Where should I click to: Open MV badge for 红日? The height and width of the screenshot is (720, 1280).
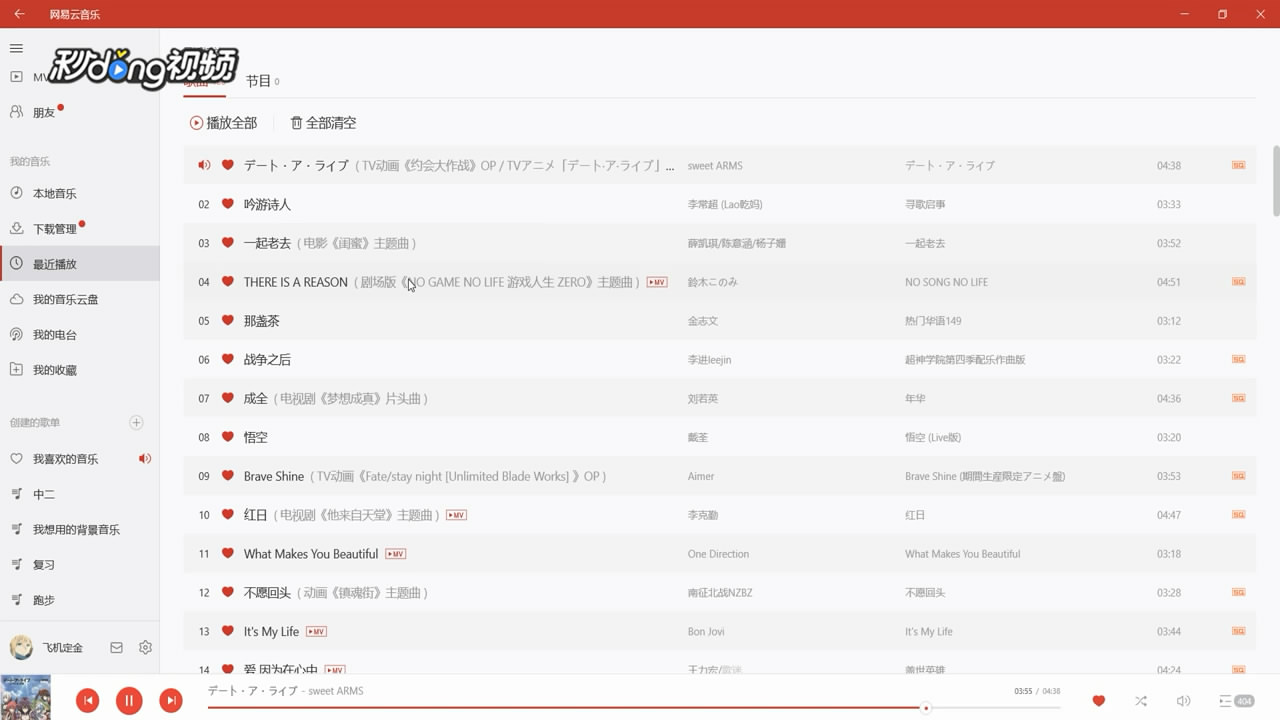pos(456,515)
